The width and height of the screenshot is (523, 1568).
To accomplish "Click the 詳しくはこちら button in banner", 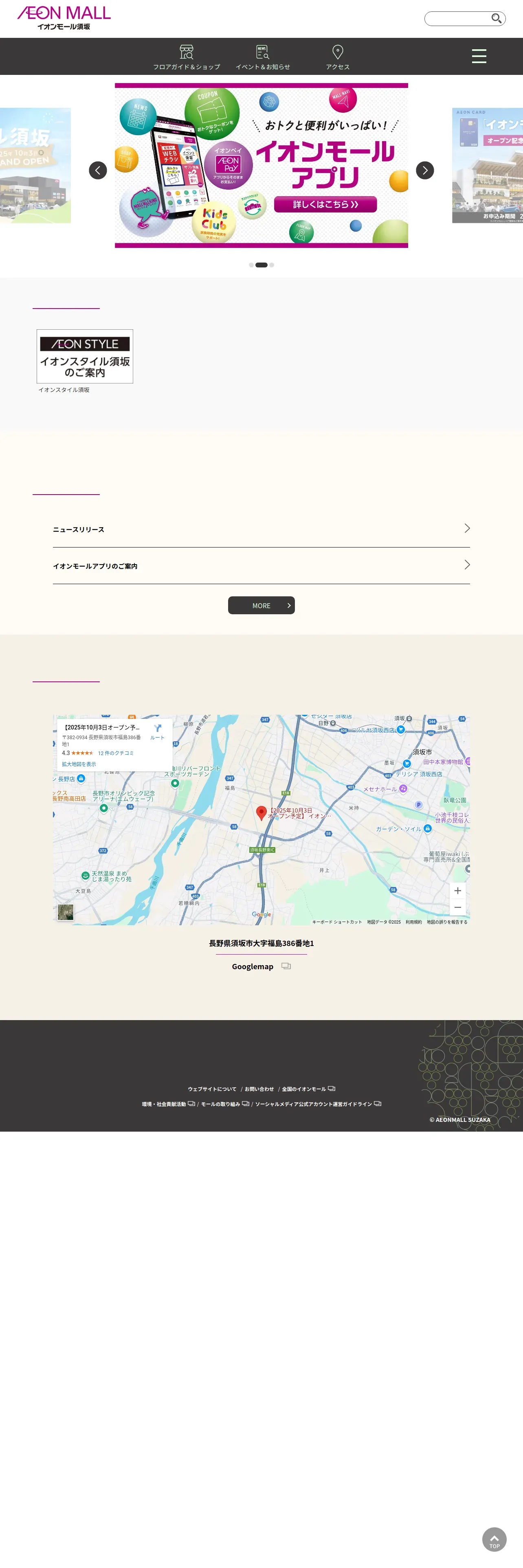I will click(x=325, y=204).
